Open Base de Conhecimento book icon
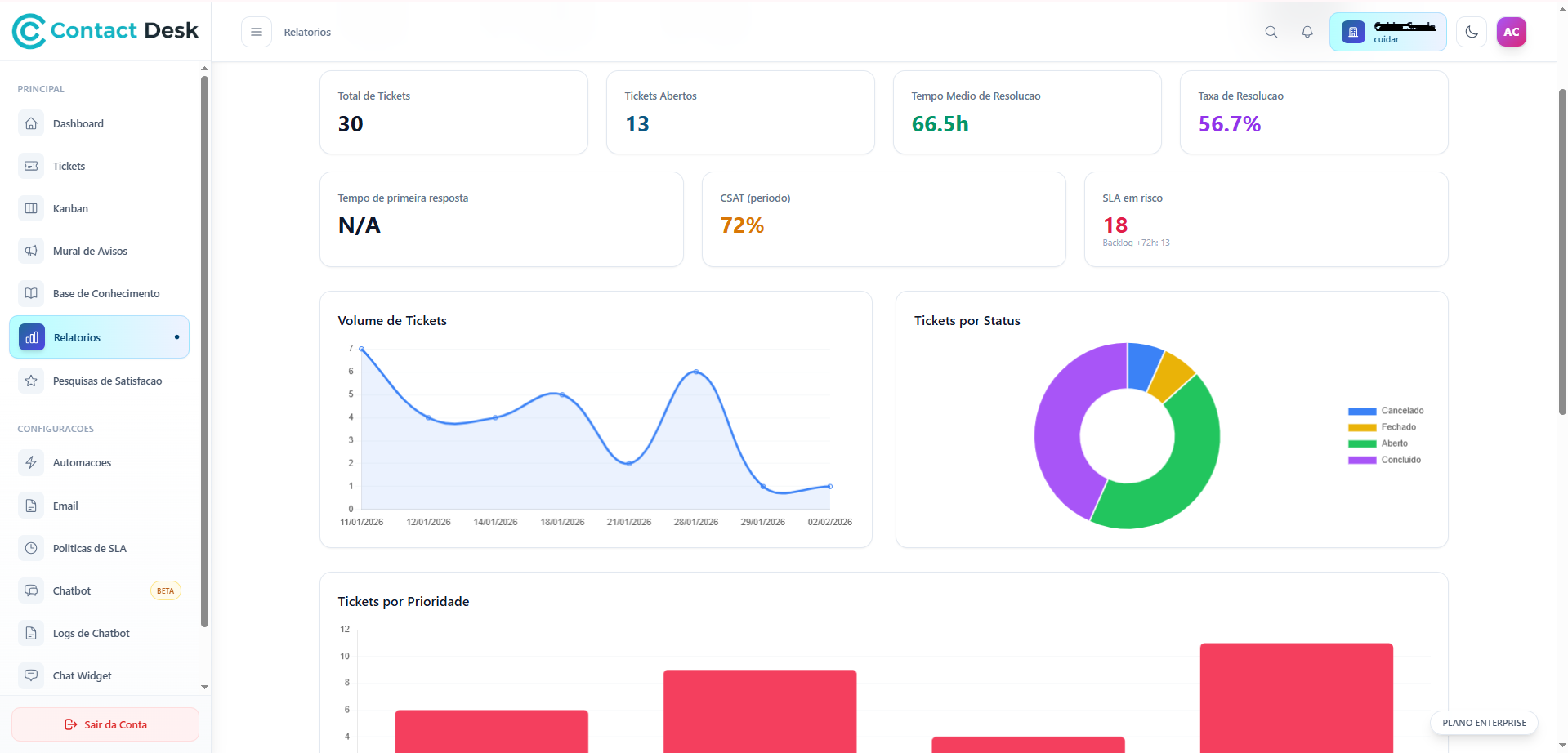Screen dimensions: 1568x753 [x=31, y=293]
